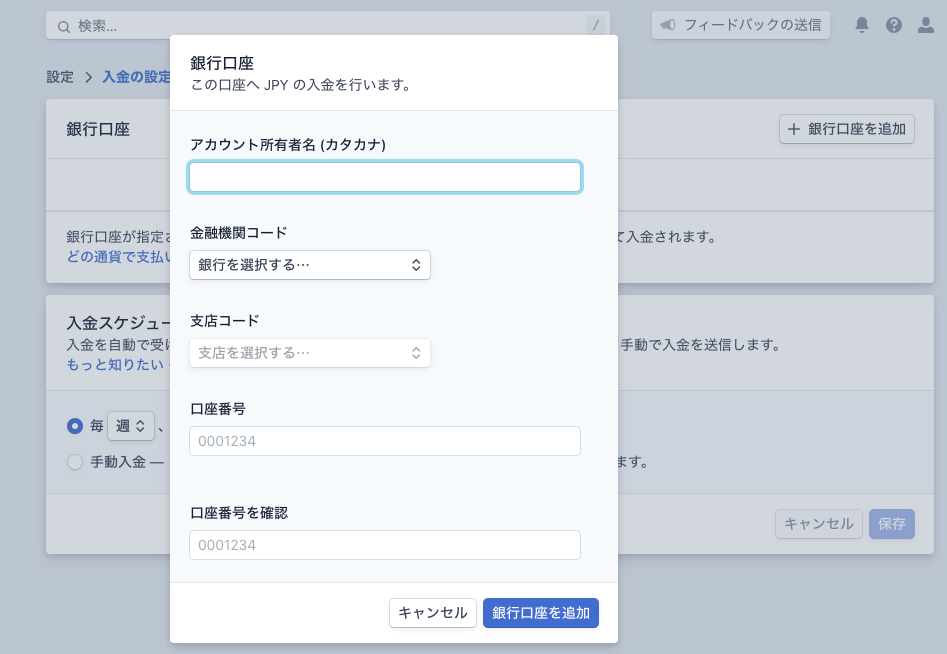Go to 設定 in the breadcrumb
Viewport: 947px width, 654px height.
coord(60,77)
